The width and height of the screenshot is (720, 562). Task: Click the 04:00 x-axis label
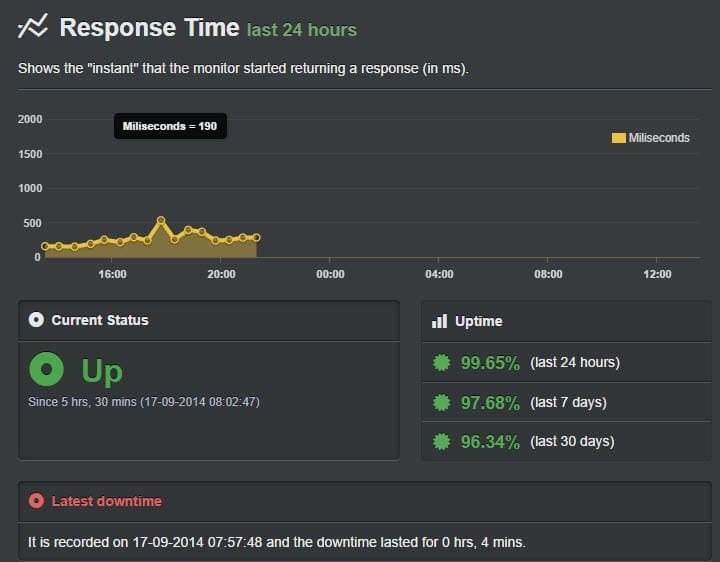pyautogui.click(x=439, y=274)
